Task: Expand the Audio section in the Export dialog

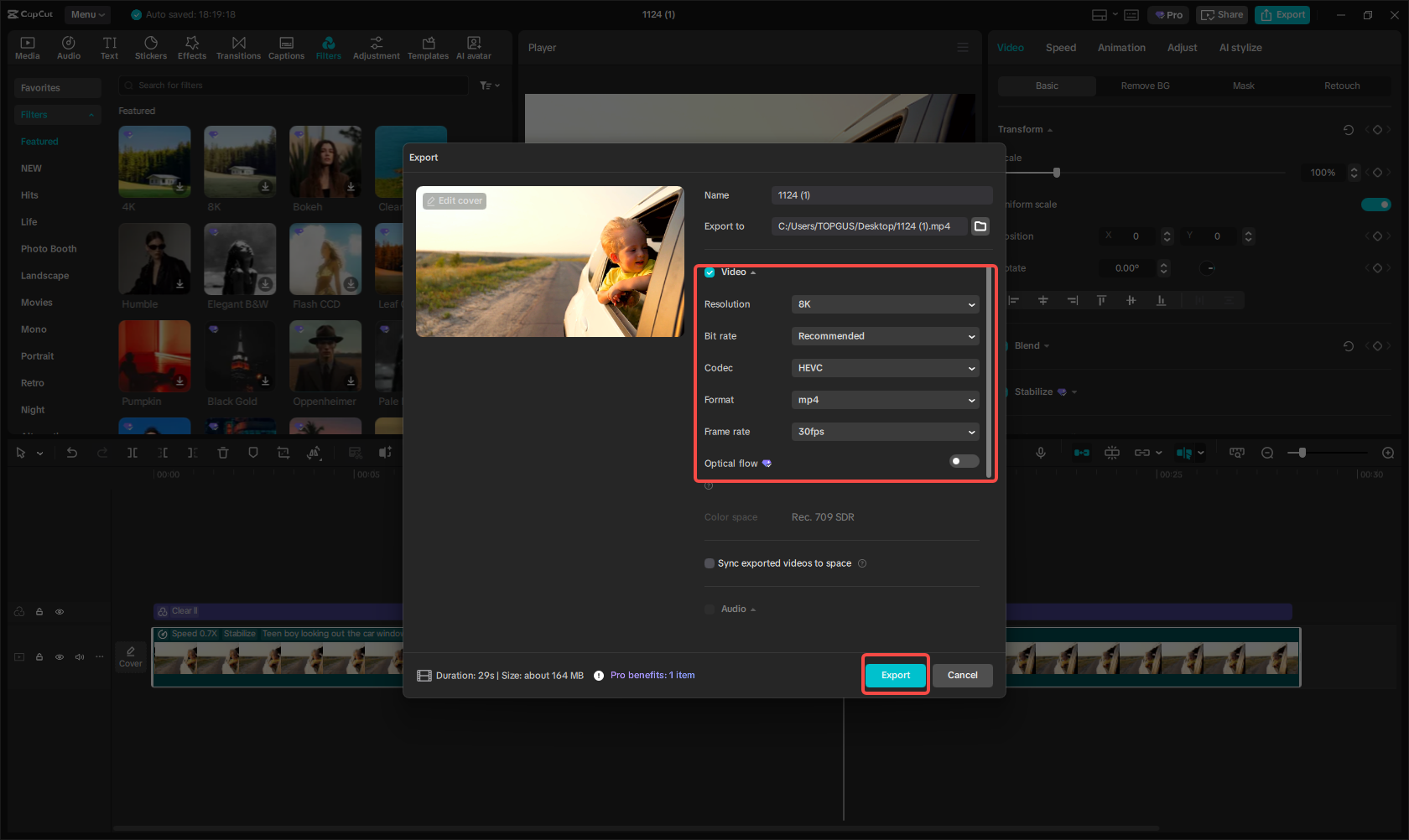Action: [751, 609]
